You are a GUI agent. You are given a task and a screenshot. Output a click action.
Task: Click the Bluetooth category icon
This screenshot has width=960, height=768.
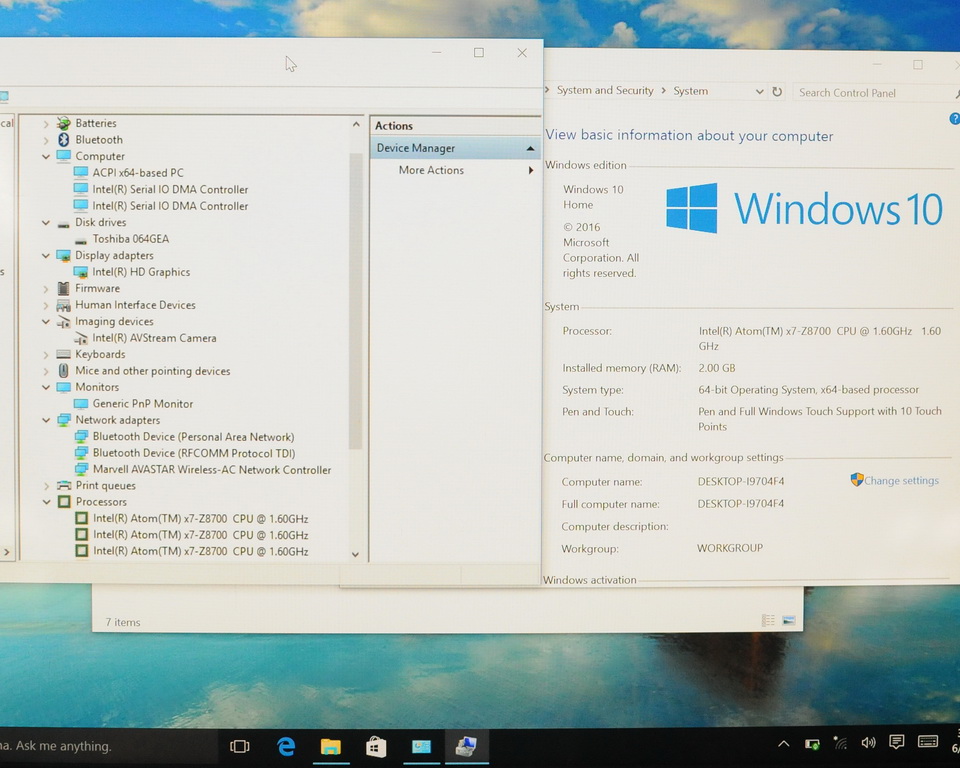click(64, 140)
